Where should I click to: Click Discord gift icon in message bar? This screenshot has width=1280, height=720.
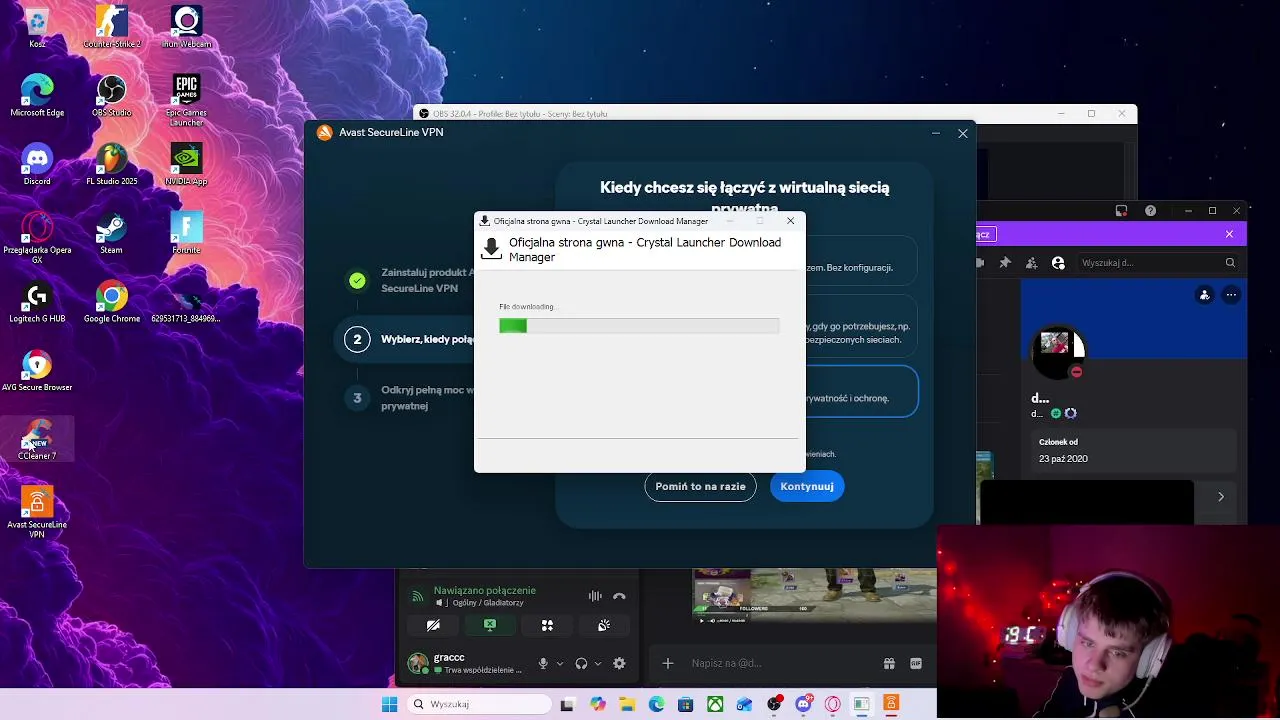[x=888, y=663]
